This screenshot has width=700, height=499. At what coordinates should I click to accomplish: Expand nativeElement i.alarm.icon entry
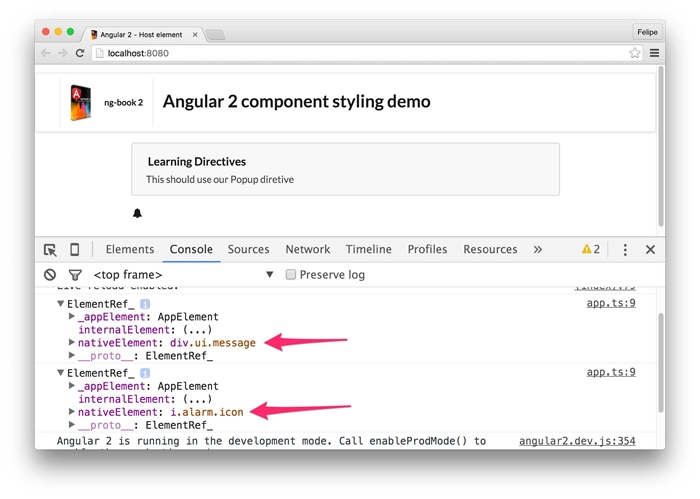pyautogui.click(x=72, y=411)
